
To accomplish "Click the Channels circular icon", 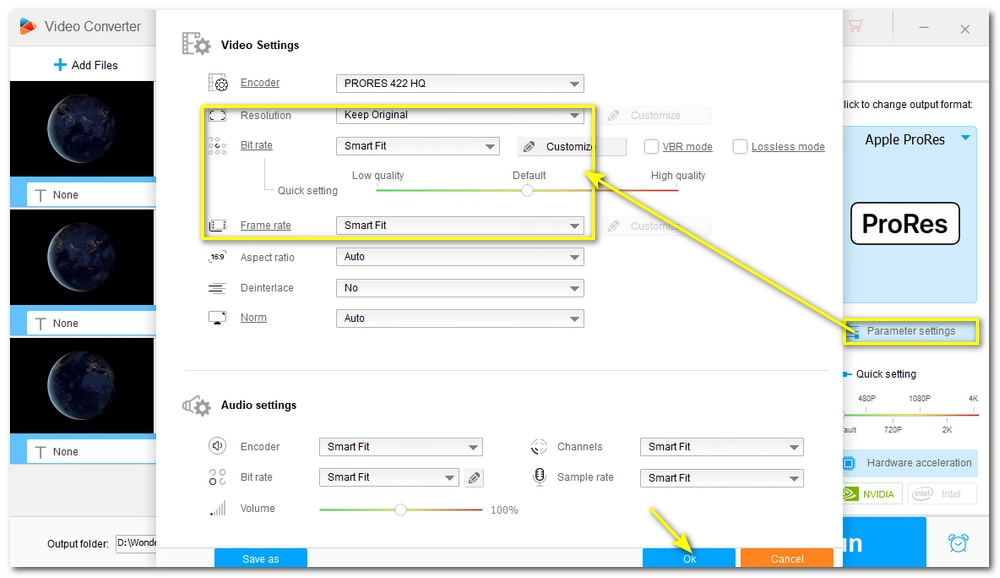I will tap(539, 447).
